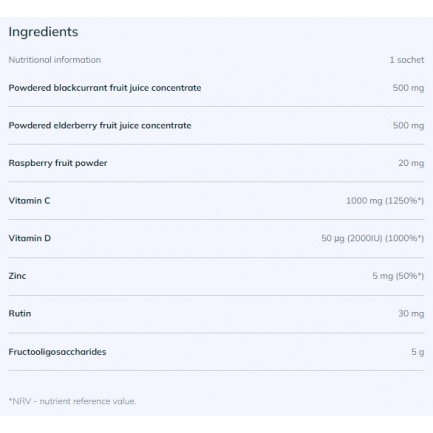Click the 5 mg (50%*) zinc value
This screenshot has height=433, width=433.
click(x=398, y=276)
